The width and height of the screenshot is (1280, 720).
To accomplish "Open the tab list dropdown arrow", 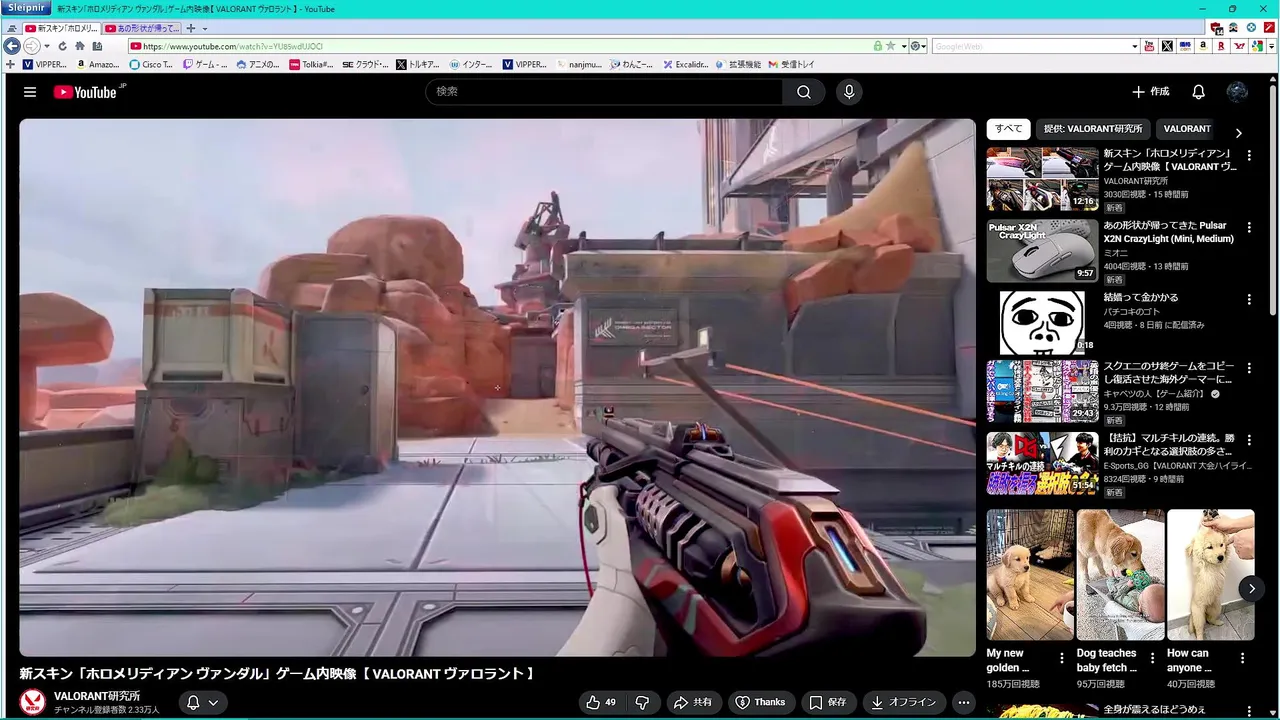I will [205, 28].
